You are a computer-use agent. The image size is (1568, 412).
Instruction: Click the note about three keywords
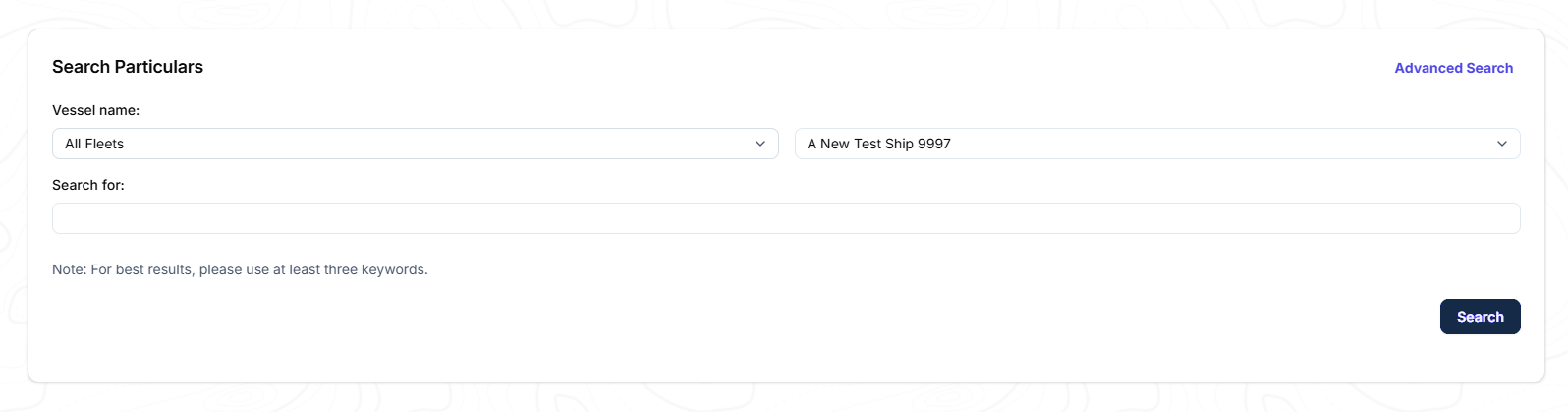point(240,269)
